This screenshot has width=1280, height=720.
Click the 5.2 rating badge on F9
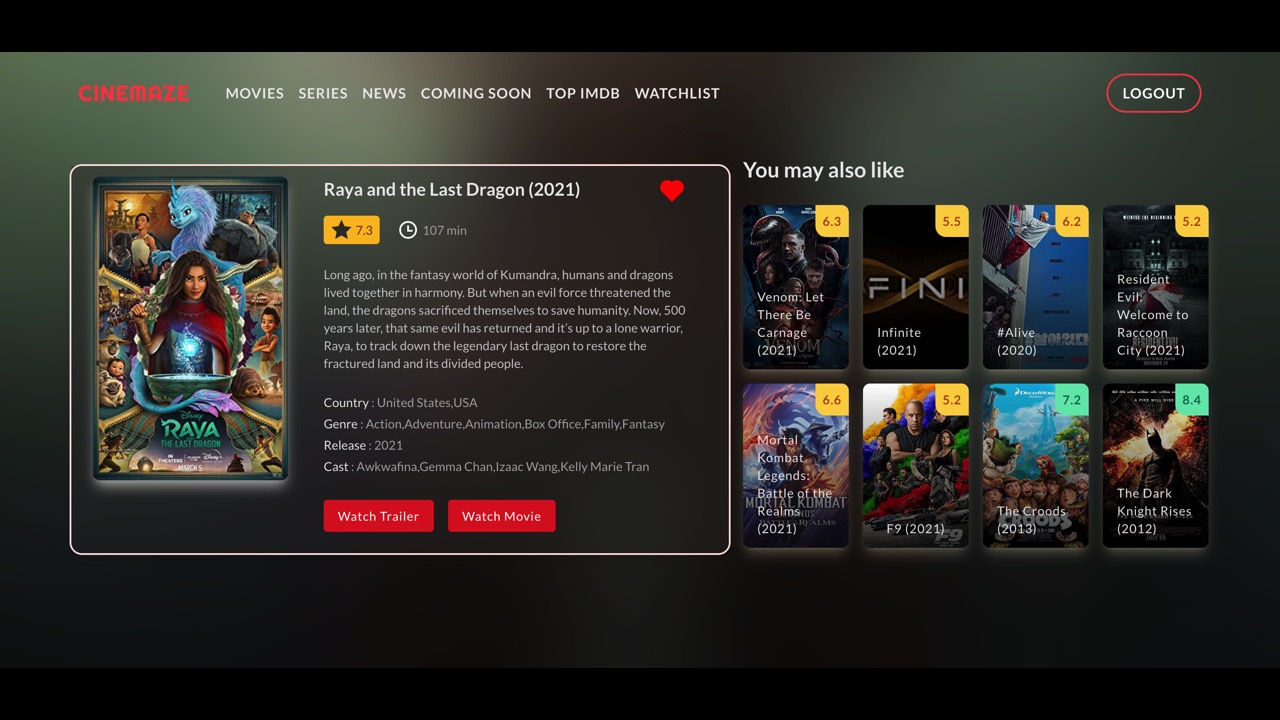coord(952,400)
